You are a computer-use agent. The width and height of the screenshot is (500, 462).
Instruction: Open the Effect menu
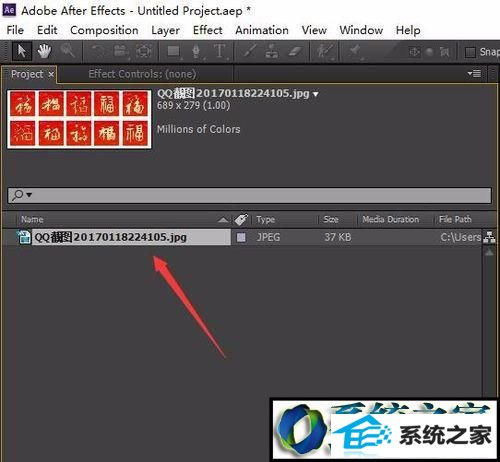(208, 30)
